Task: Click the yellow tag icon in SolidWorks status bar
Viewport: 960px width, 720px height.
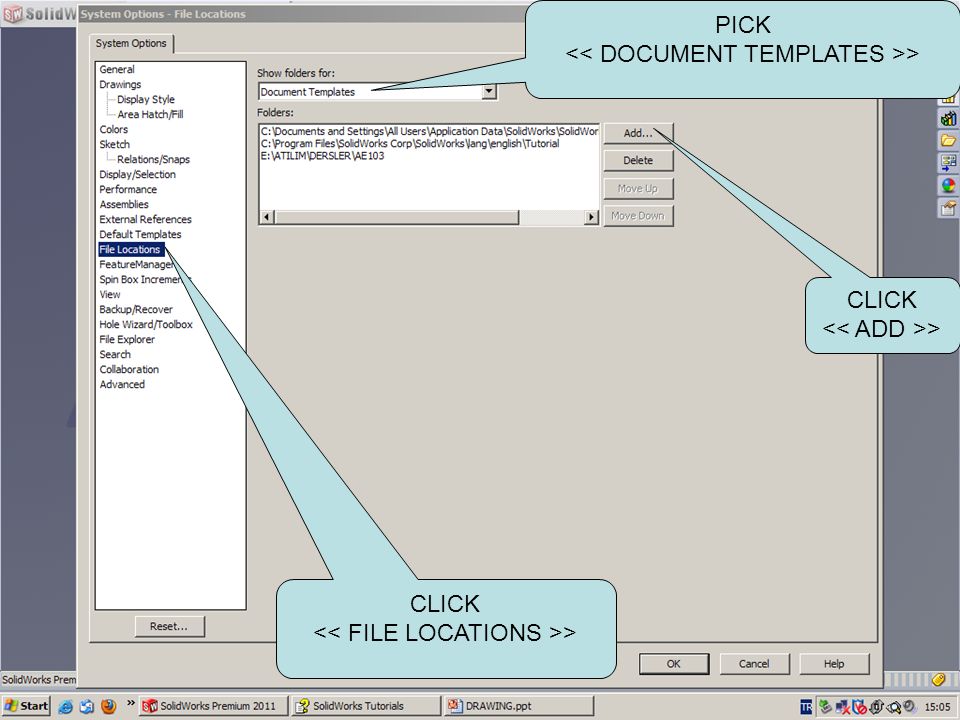Action: 939,680
